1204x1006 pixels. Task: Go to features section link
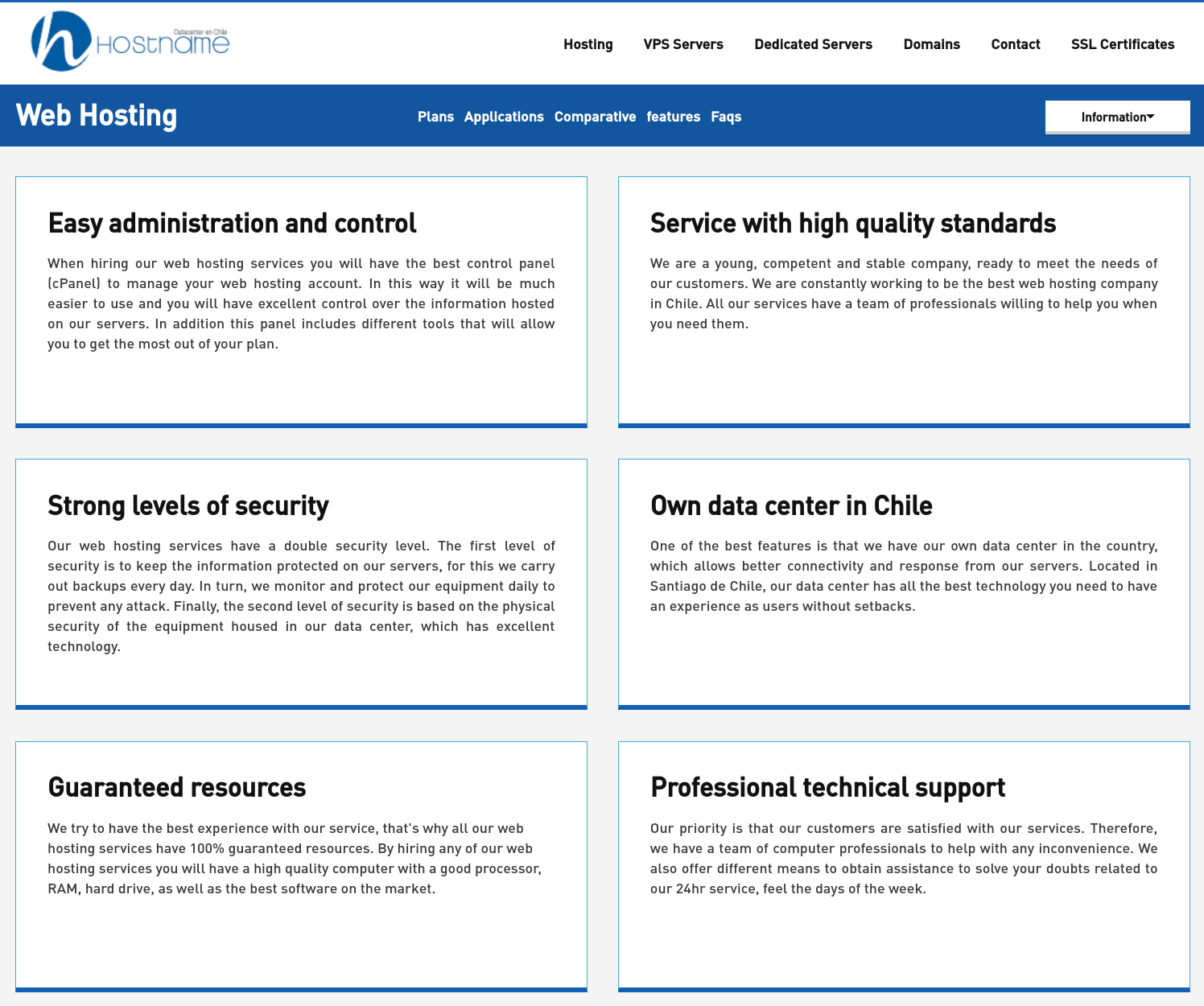(x=673, y=117)
